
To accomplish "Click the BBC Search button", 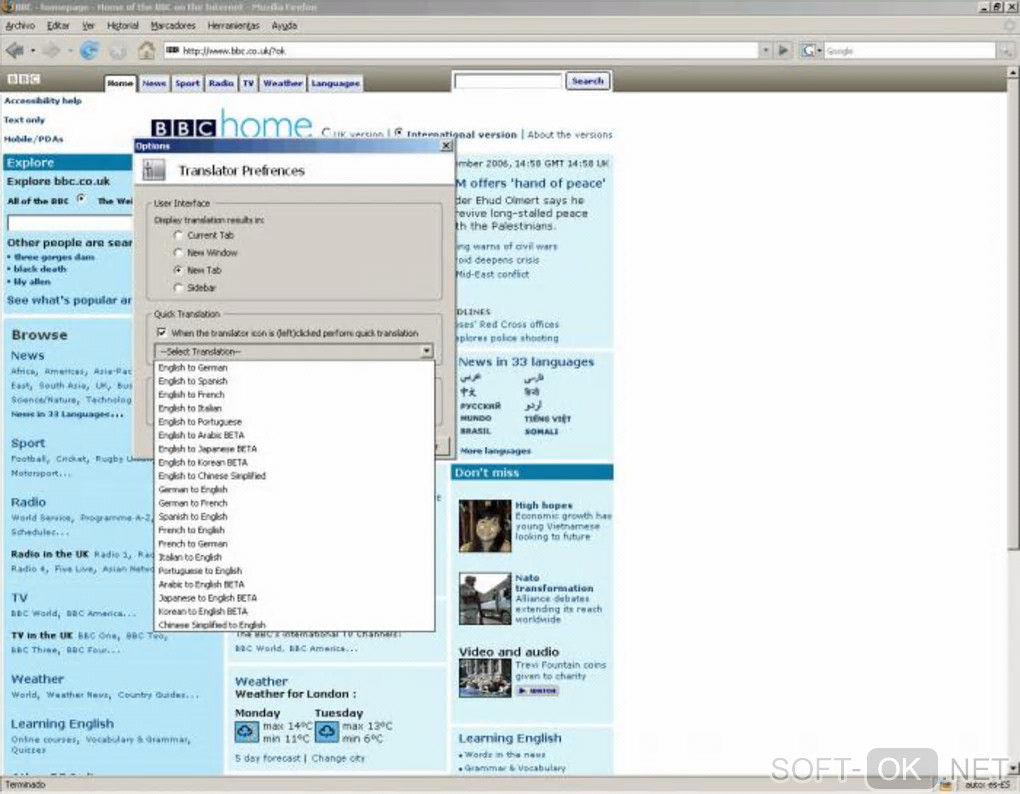I will pos(587,81).
